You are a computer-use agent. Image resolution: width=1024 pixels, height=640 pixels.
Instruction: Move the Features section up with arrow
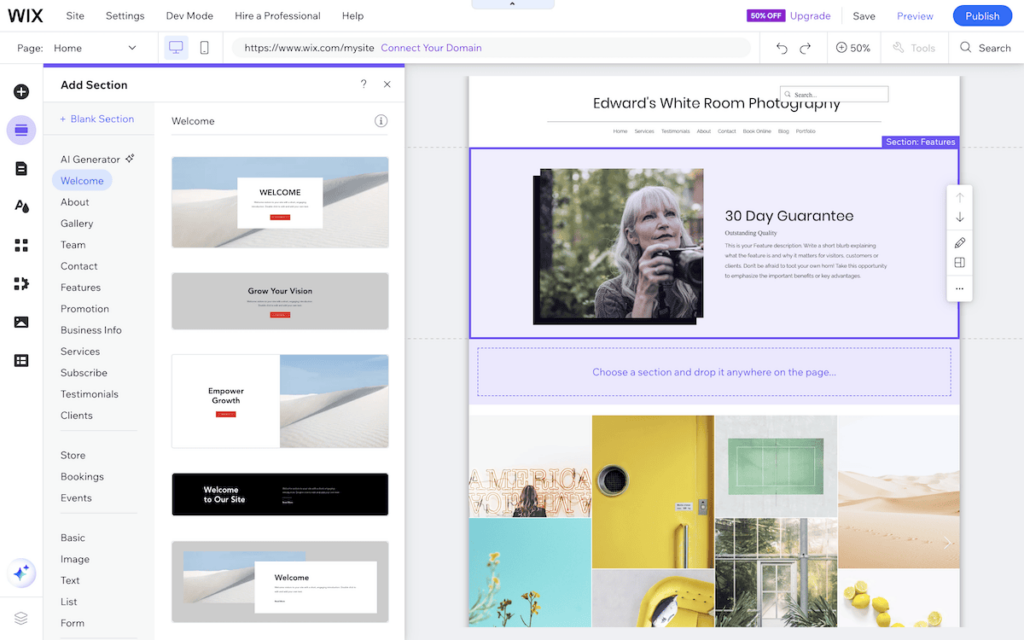pyautogui.click(x=959, y=196)
